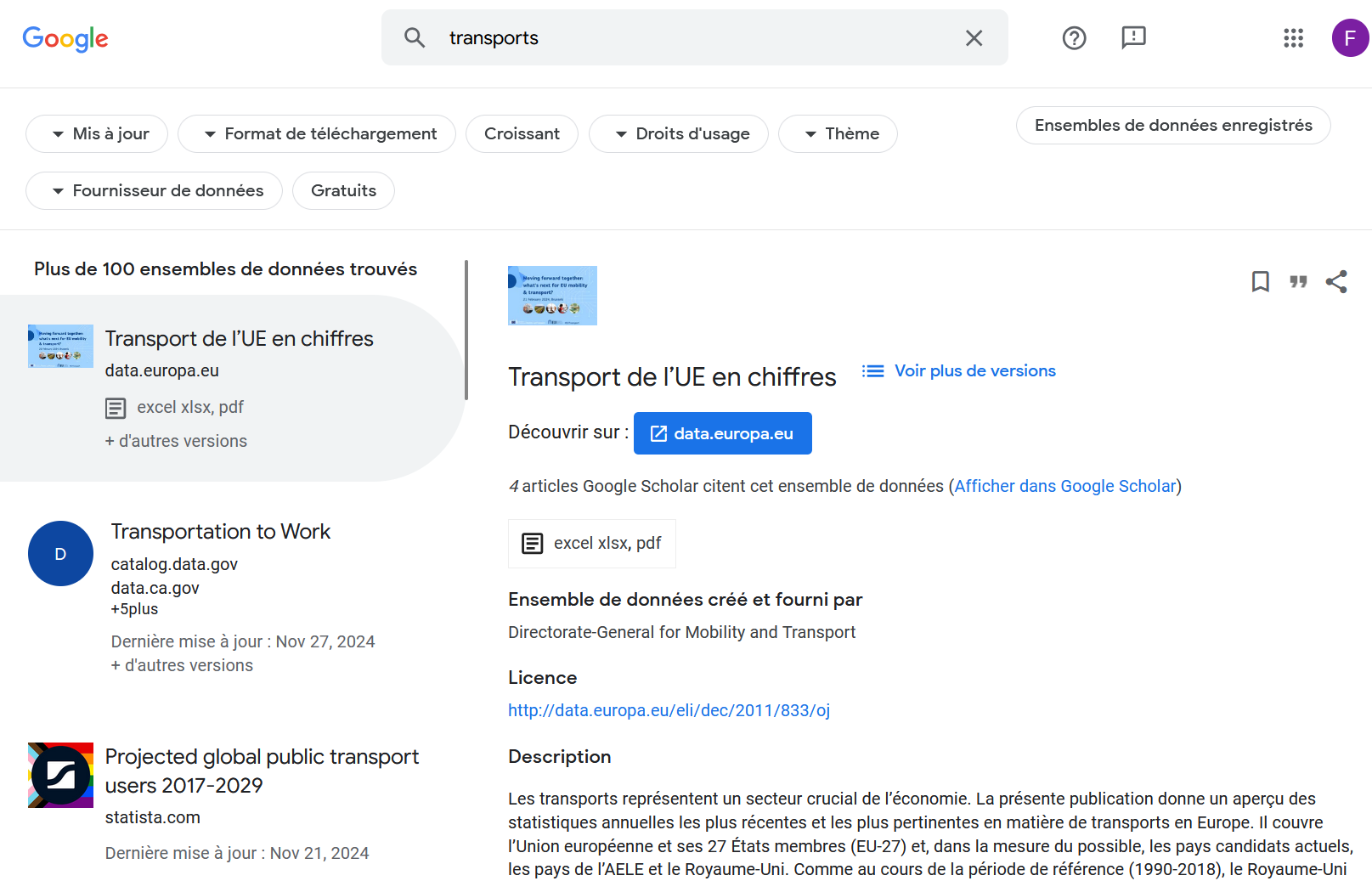
Task: Open Ensembles de données enregistrés
Action: coord(1172,126)
